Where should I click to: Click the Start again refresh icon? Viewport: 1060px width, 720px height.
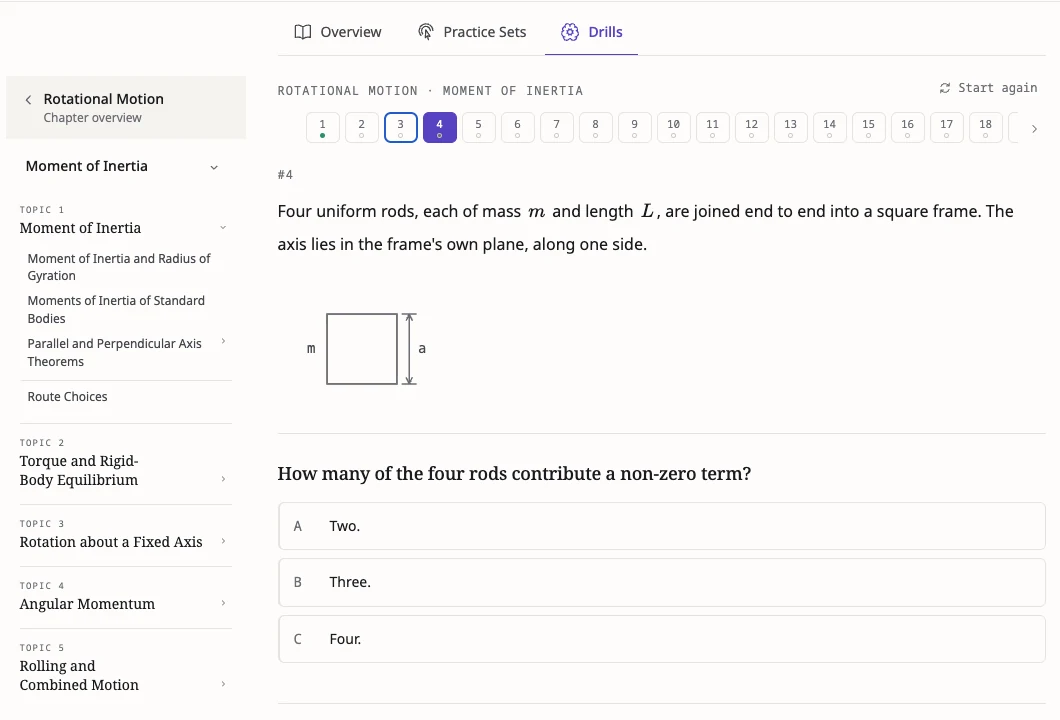[944, 88]
